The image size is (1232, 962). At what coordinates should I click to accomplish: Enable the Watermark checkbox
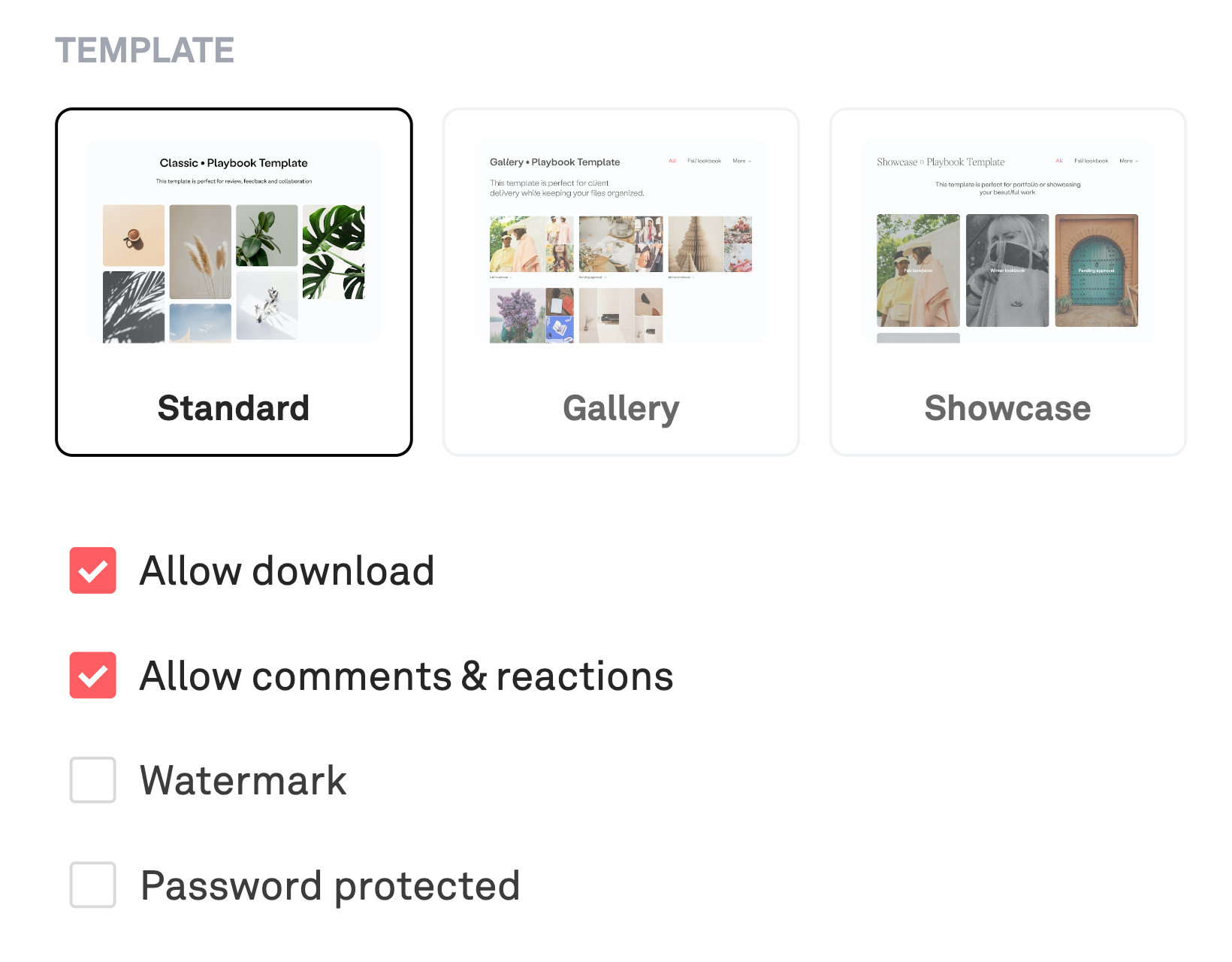click(x=93, y=780)
